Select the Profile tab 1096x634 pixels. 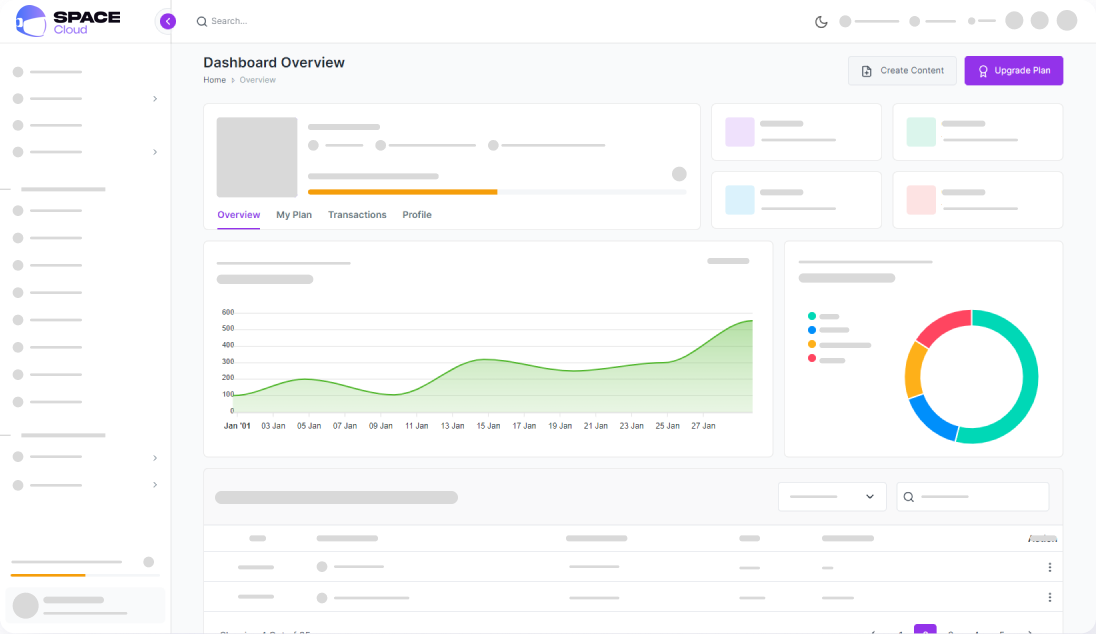(x=417, y=215)
